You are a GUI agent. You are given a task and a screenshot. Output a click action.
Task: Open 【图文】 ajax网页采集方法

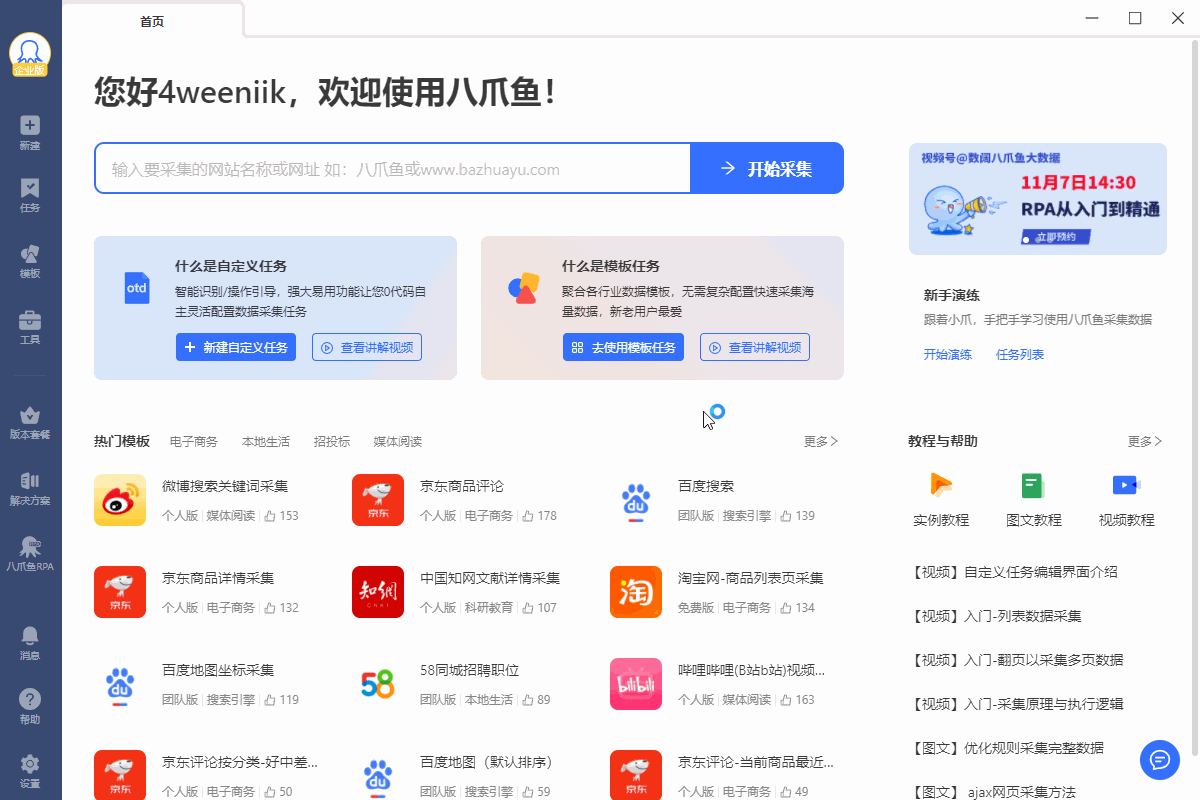992,792
